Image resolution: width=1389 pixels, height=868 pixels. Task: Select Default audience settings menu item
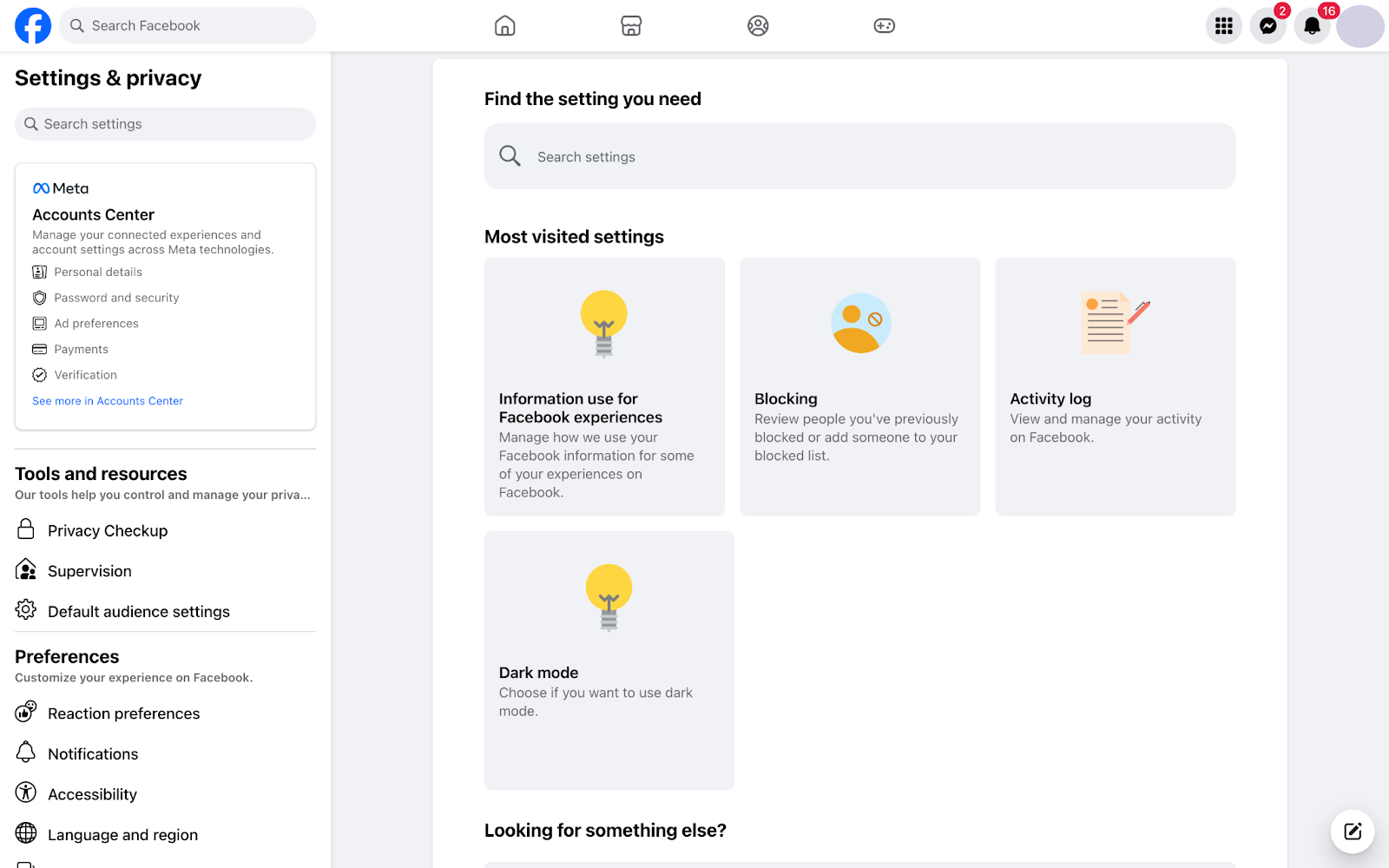(x=165, y=611)
